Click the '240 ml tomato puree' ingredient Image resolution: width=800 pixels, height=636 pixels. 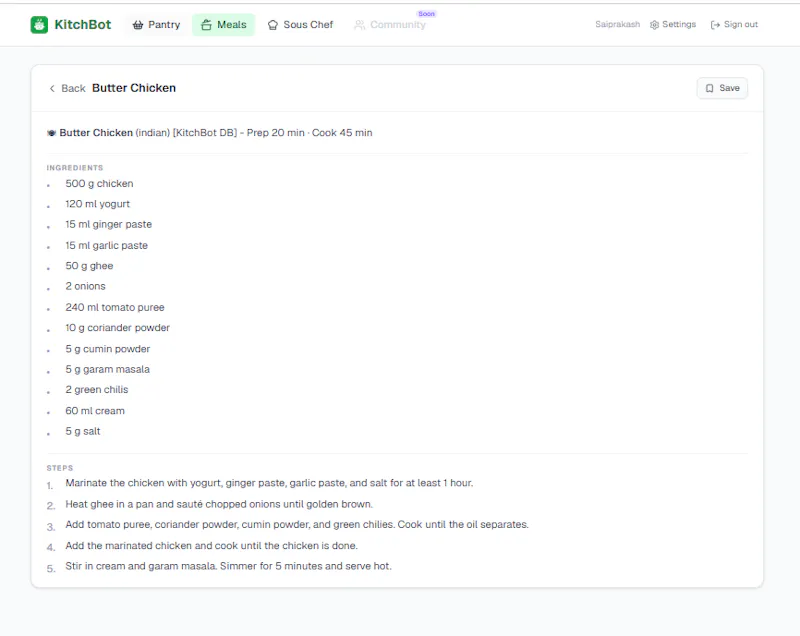coord(115,307)
